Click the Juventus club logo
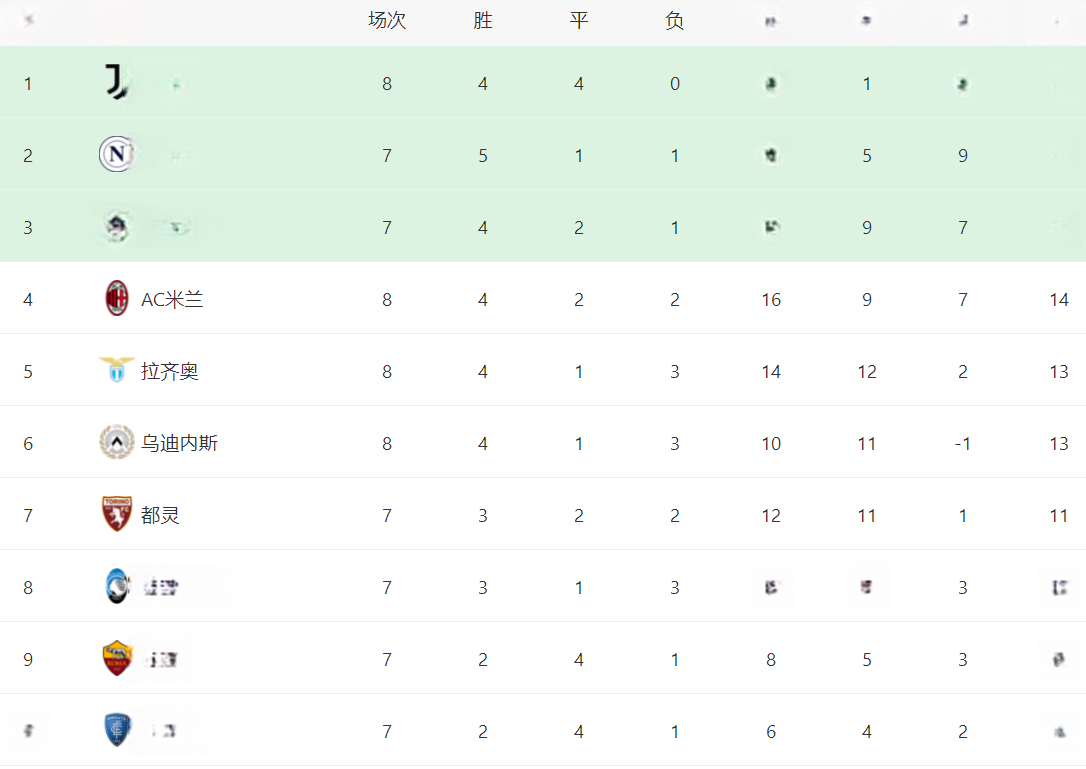This screenshot has width=1086, height=769. [116, 82]
